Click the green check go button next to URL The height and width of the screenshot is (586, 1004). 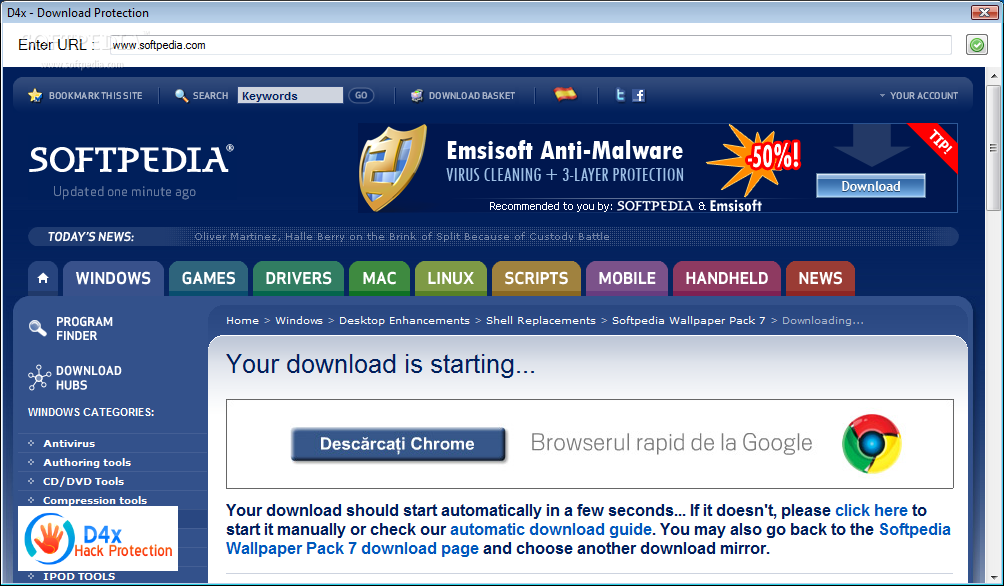[976, 45]
